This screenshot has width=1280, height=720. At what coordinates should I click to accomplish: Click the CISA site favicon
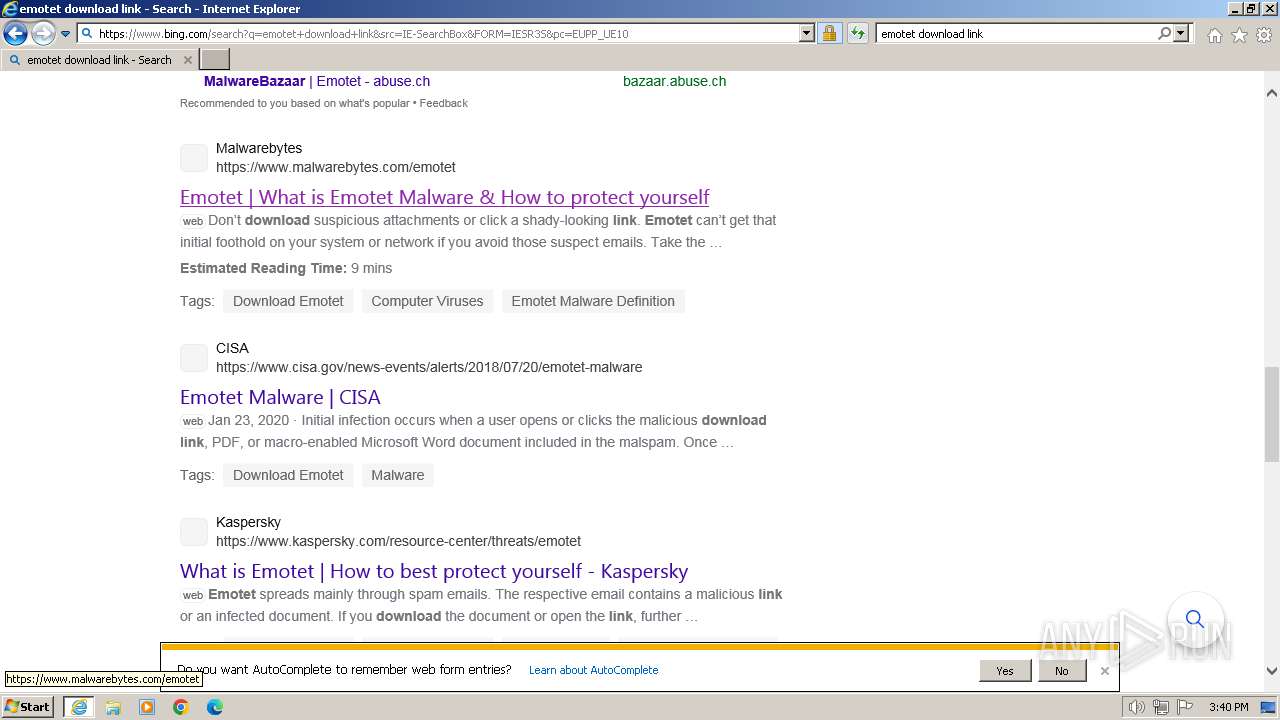[194, 358]
